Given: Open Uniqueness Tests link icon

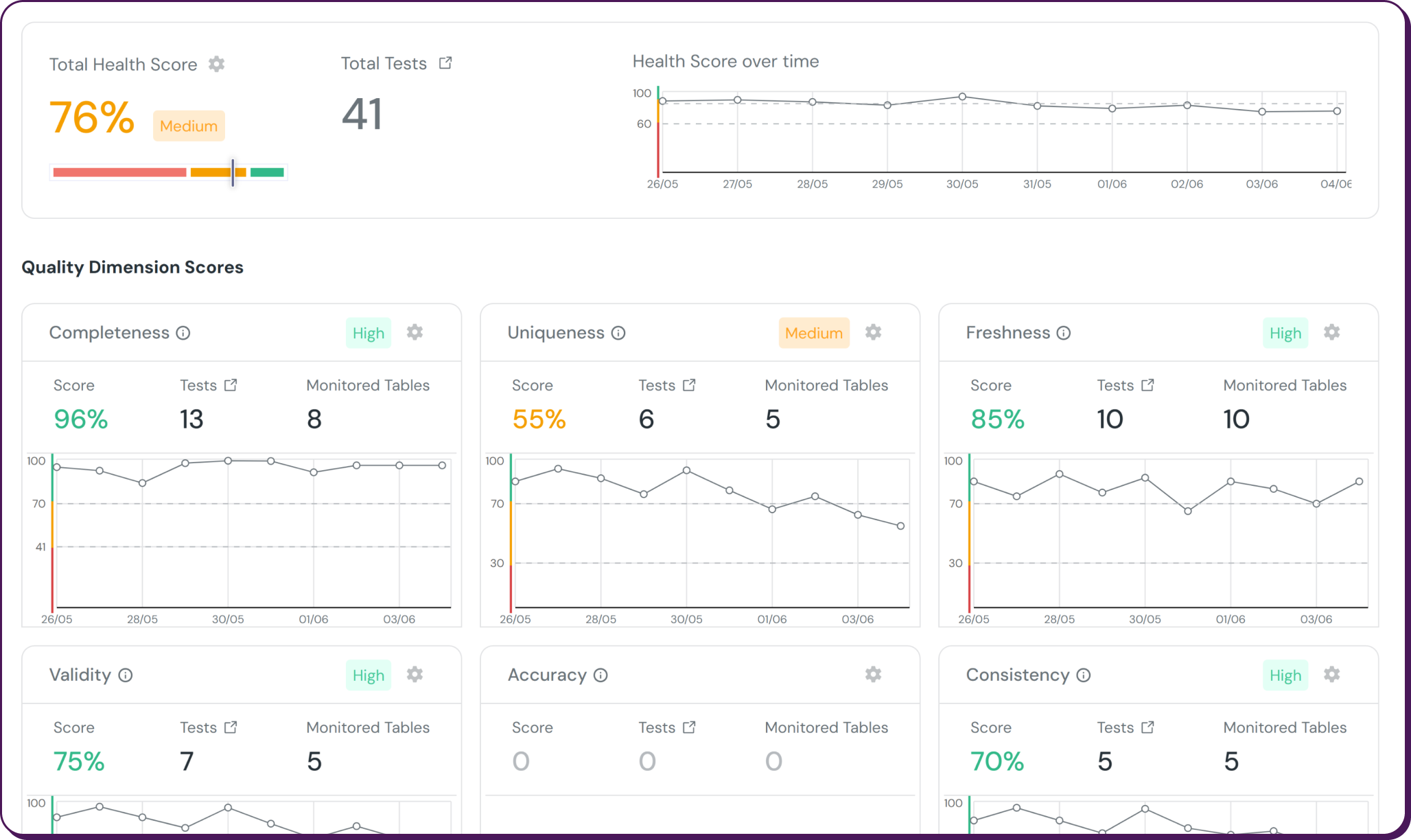Looking at the screenshot, I should pos(689,385).
